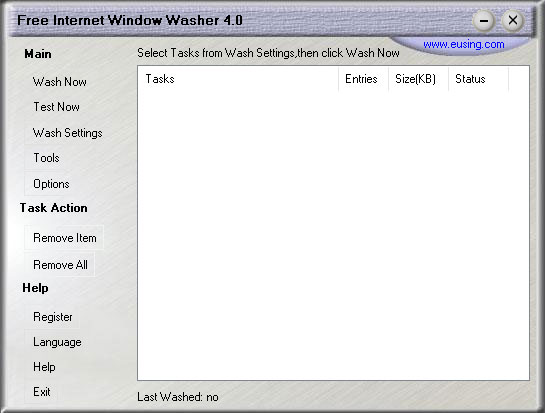Sort by the Tasks column header
The width and height of the screenshot is (545, 413).
click(238, 79)
